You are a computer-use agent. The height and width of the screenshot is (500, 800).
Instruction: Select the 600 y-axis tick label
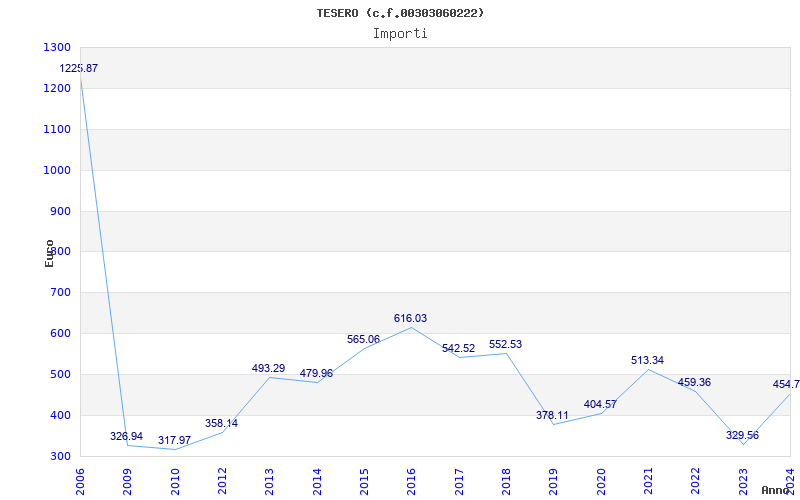[60, 334]
